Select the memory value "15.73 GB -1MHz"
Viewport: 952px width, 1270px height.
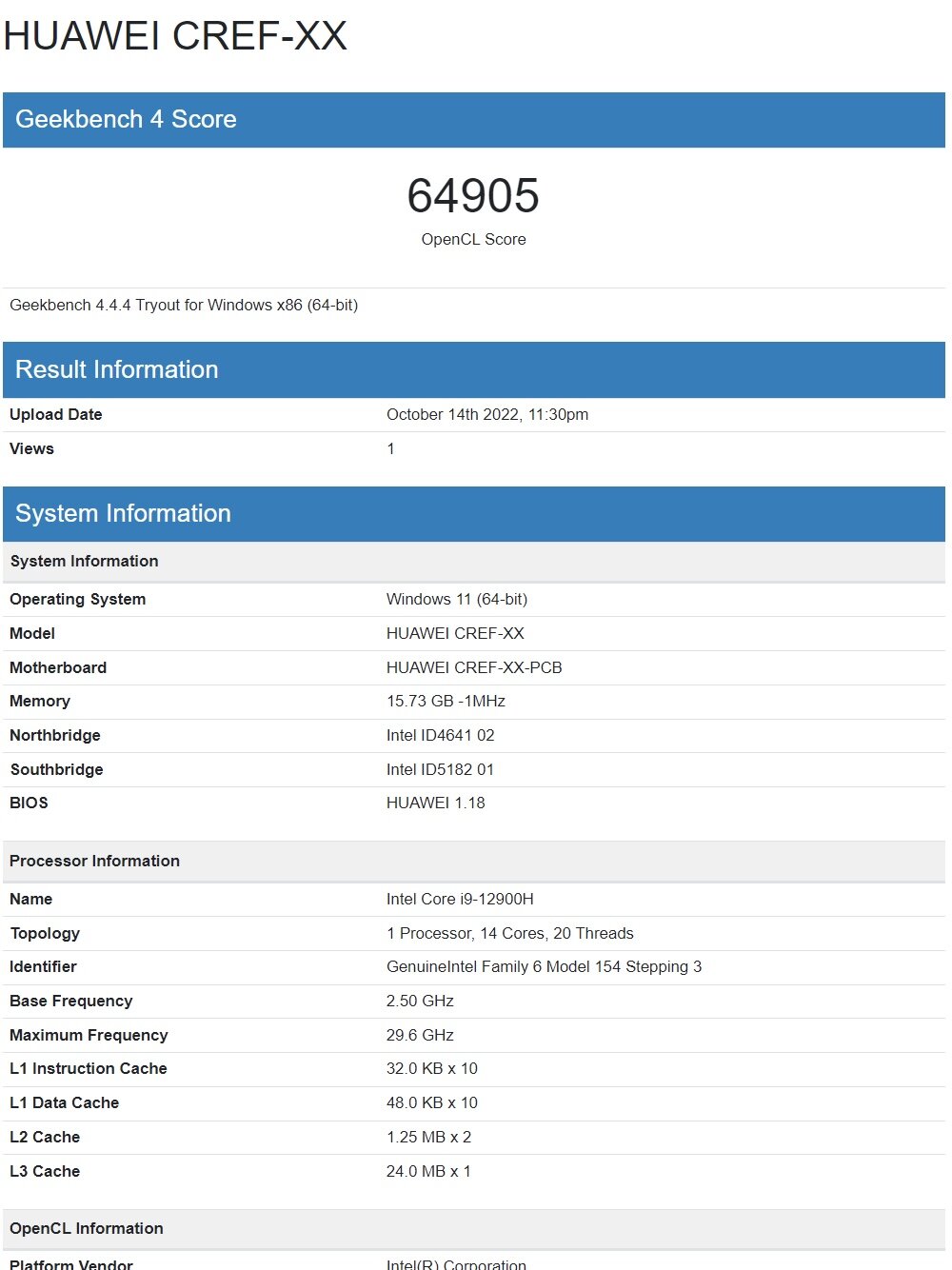pos(446,702)
